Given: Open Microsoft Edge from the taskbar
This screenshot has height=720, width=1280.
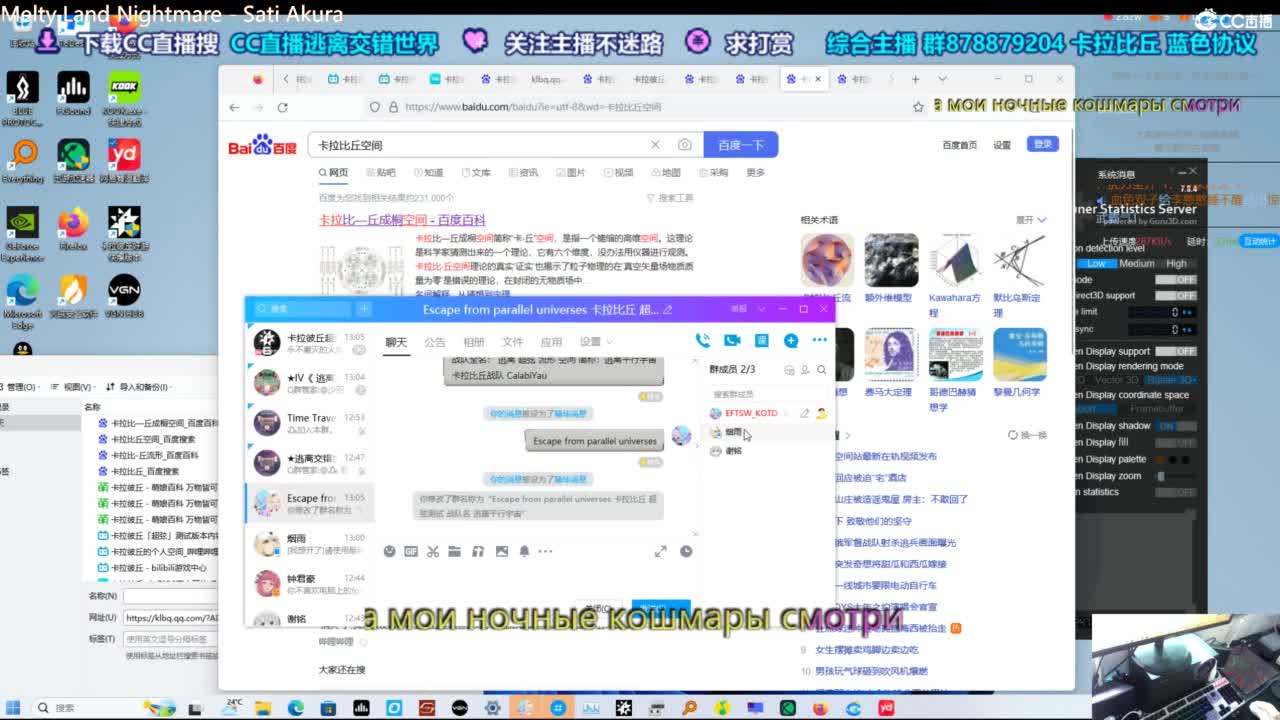Looking at the screenshot, I should pyautogui.click(x=296, y=708).
